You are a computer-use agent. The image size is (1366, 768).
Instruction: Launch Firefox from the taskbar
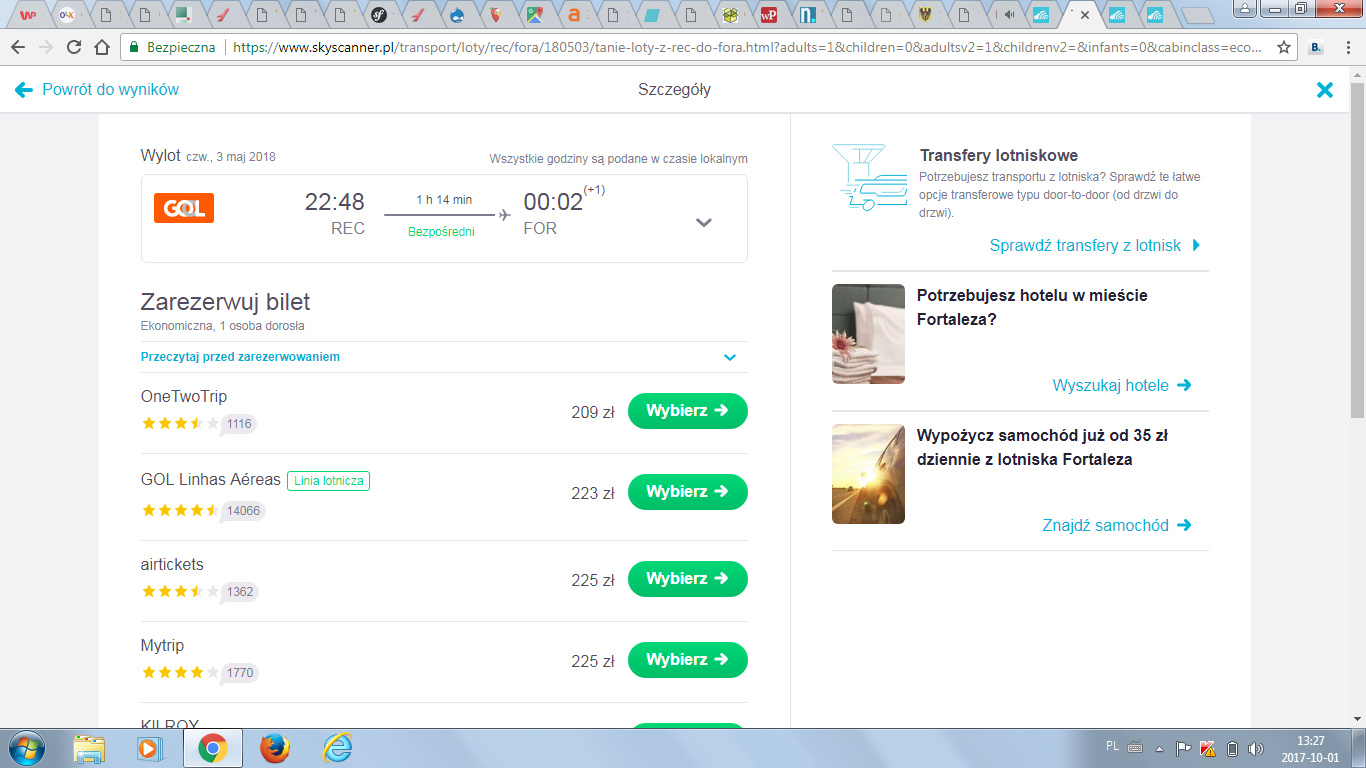click(274, 748)
